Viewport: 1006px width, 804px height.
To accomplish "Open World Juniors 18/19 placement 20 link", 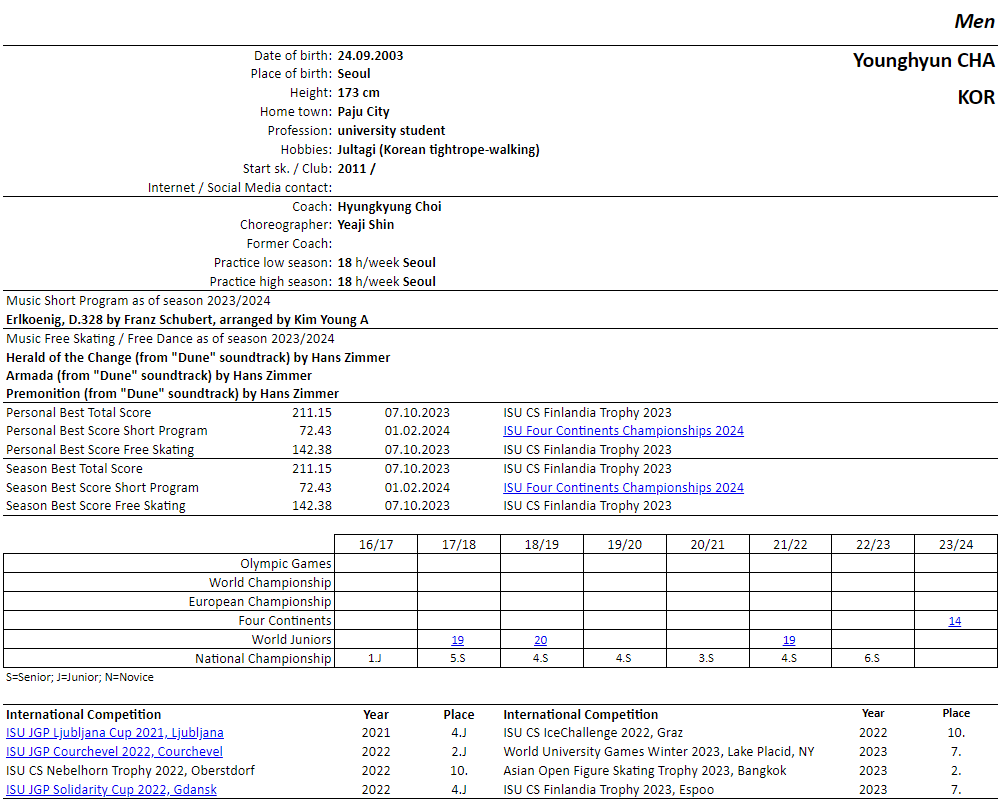I will [540, 640].
